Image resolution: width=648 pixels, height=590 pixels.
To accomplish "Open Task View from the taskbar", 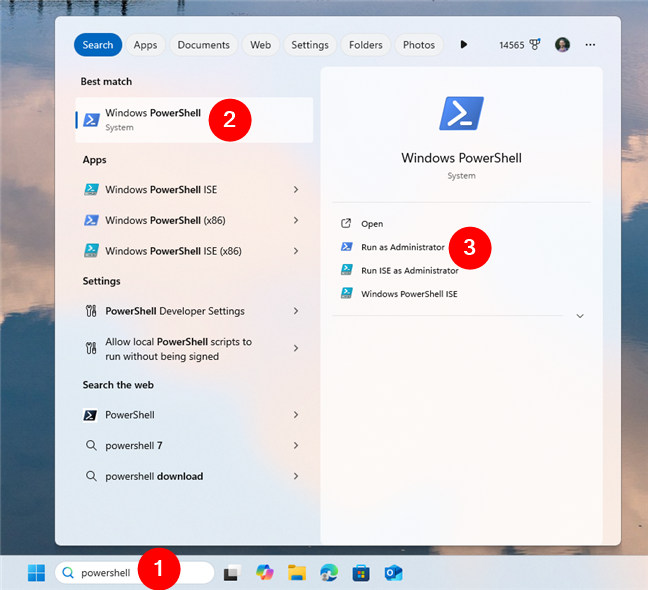I will coord(232,573).
